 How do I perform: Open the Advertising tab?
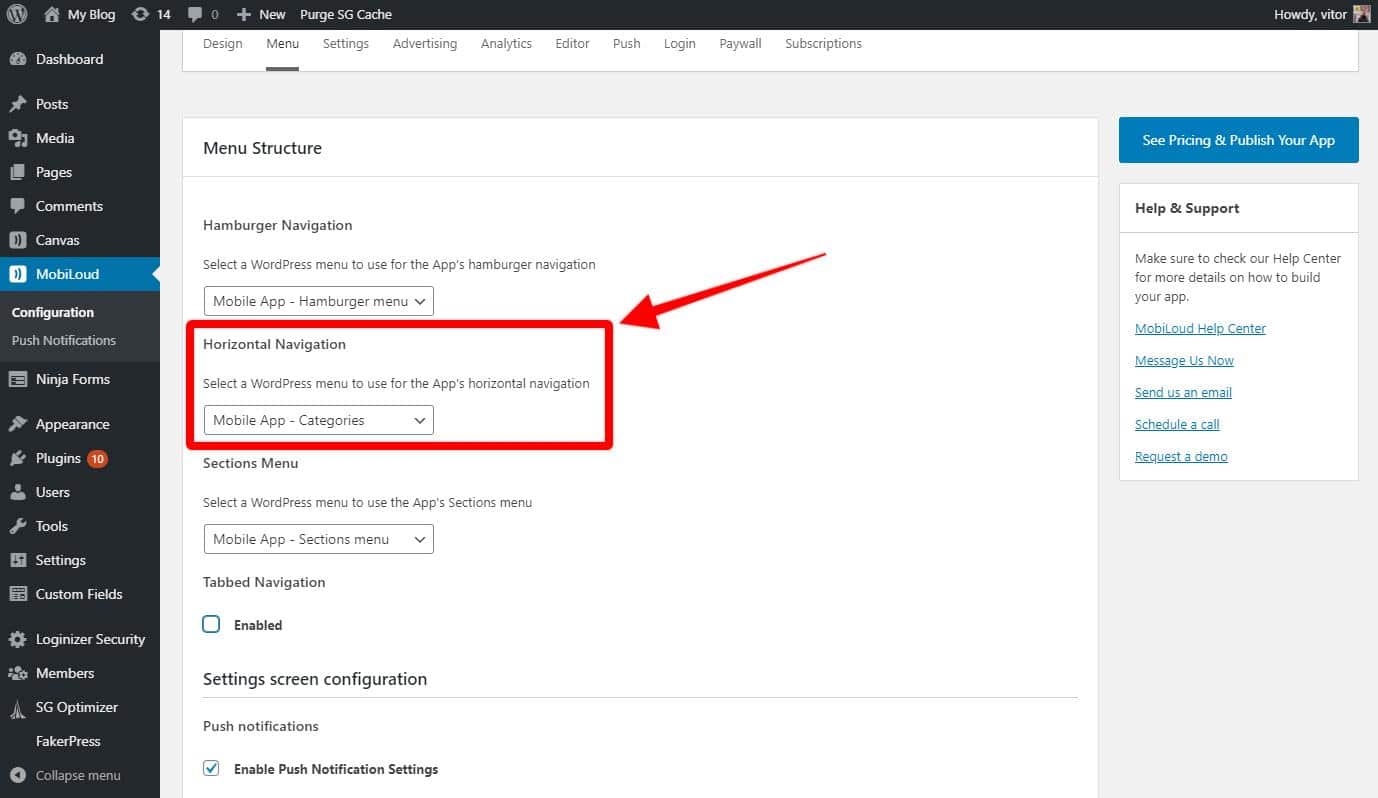pyautogui.click(x=425, y=44)
